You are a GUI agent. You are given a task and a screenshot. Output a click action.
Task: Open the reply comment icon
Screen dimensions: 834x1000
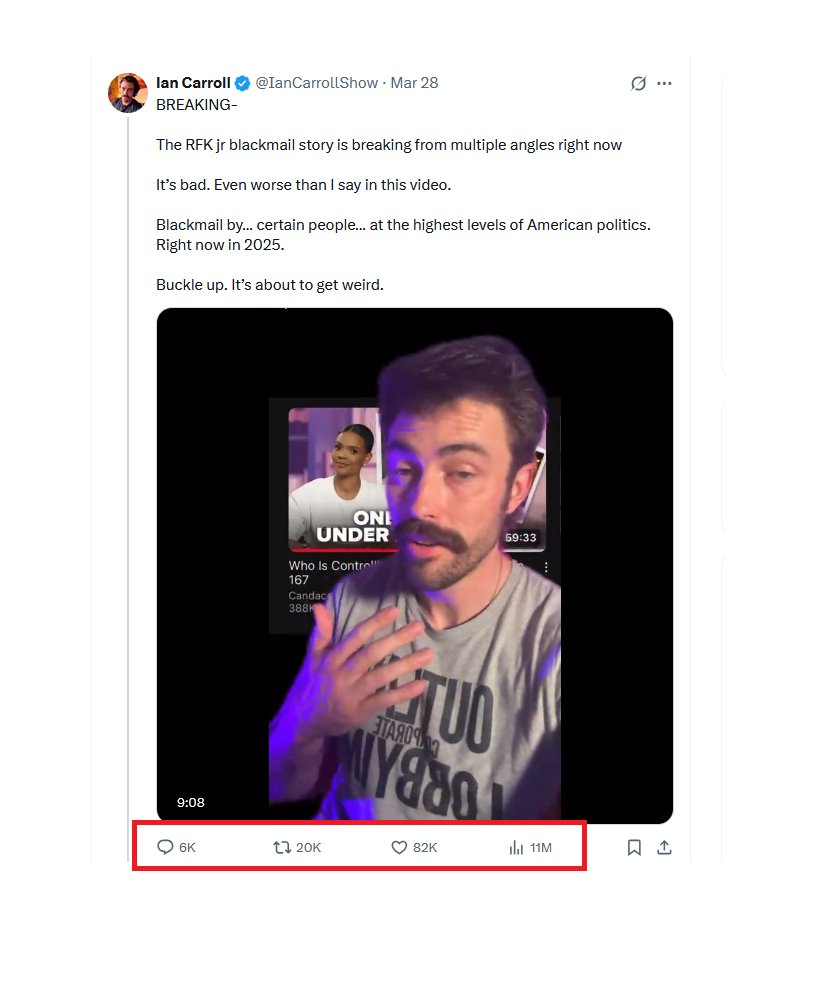pyautogui.click(x=165, y=847)
